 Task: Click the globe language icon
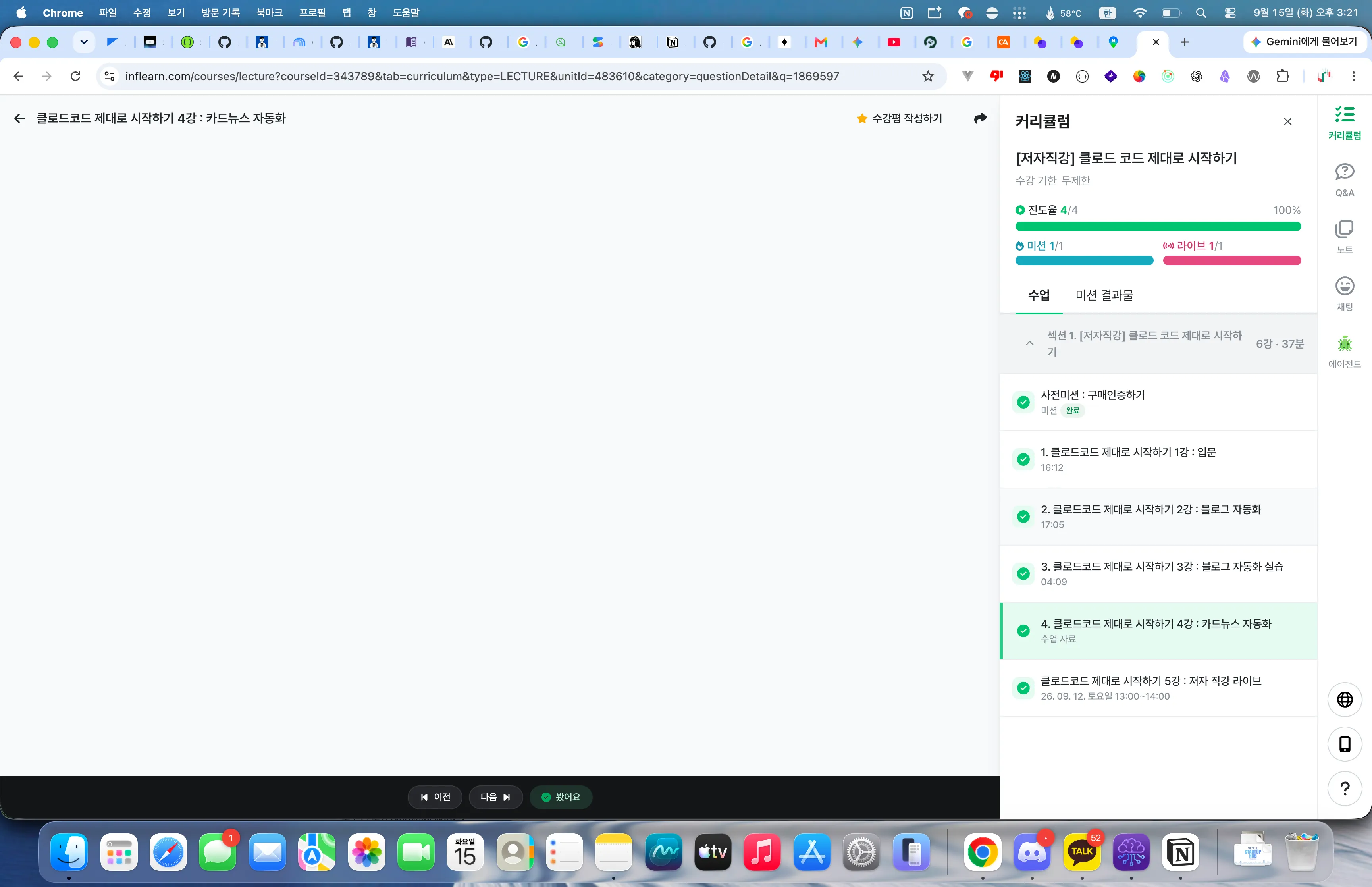(1344, 699)
